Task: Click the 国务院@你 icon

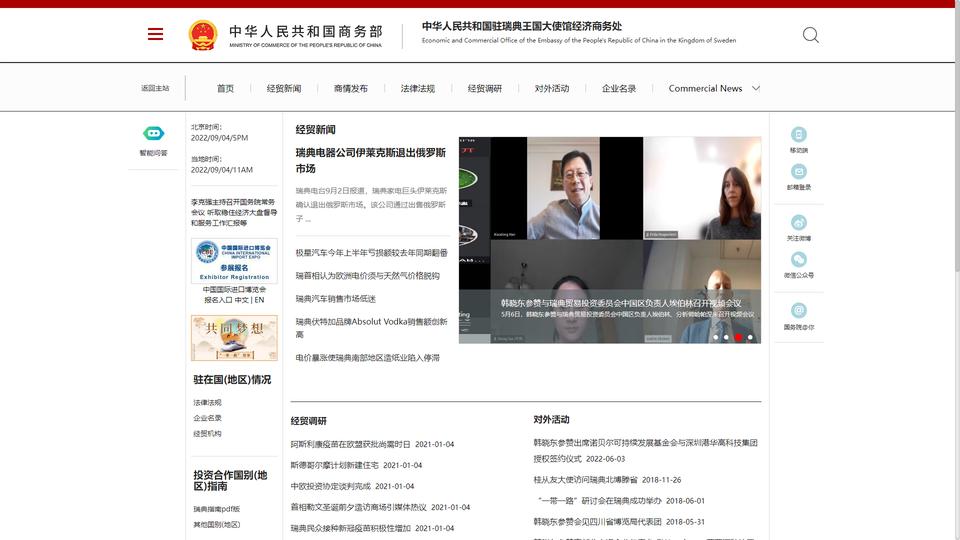Action: (798, 310)
